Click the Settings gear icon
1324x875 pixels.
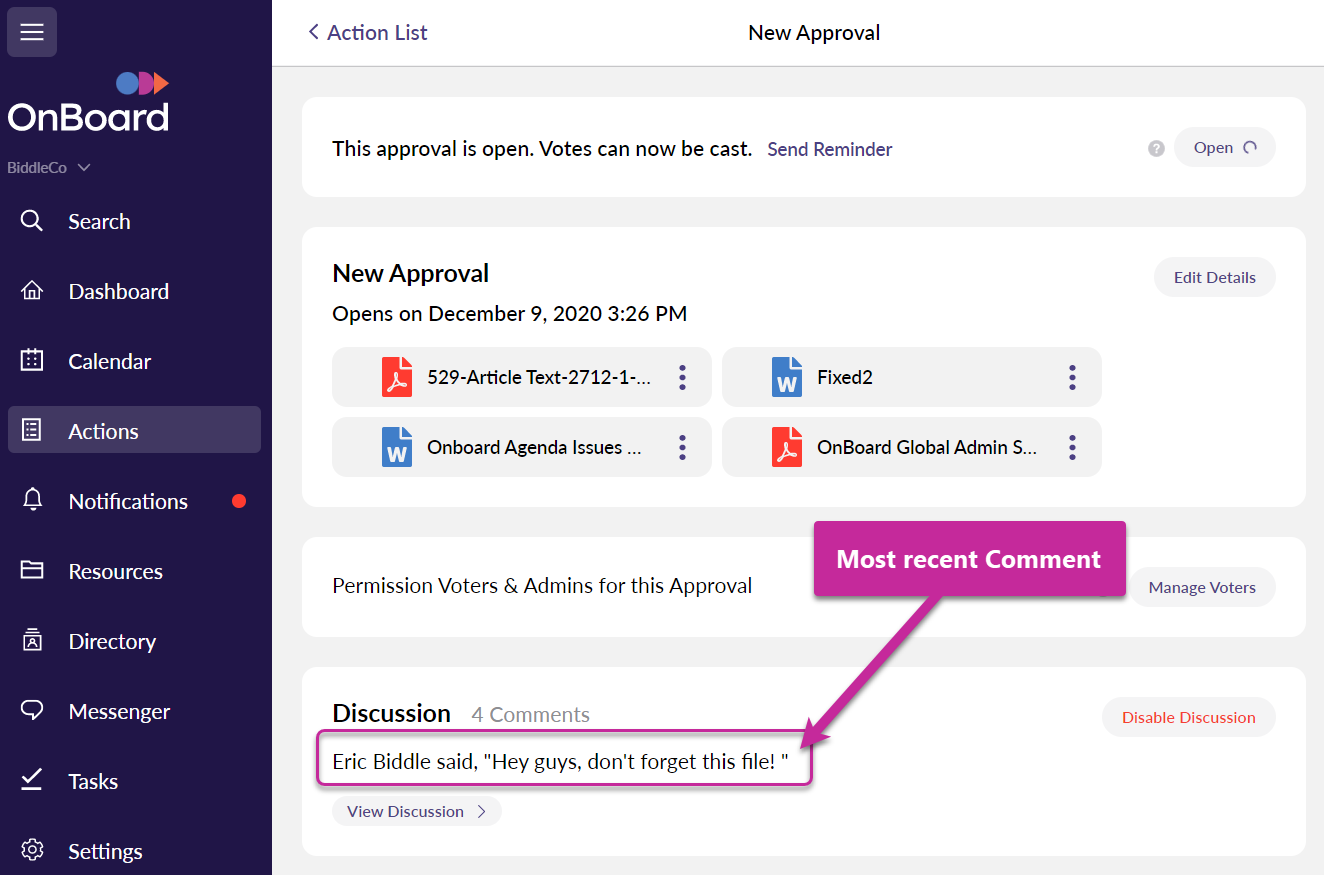(x=32, y=851)
